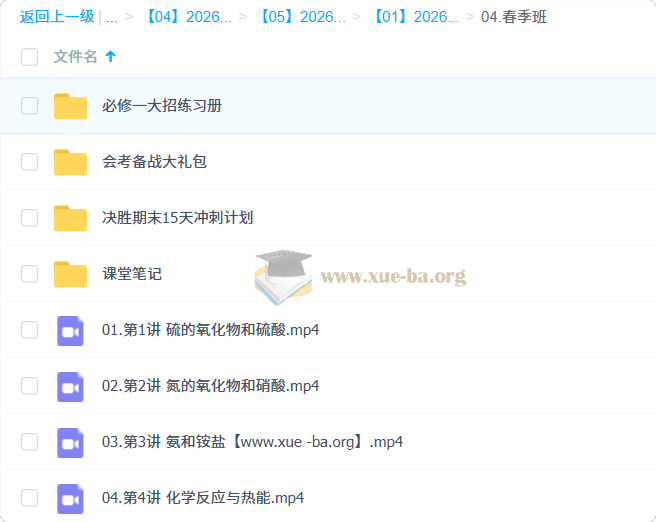Click the 决胜期末15天冲刺计划 folder icon
This screenshot has height=522, width=656.
click(x=70, y=218)
